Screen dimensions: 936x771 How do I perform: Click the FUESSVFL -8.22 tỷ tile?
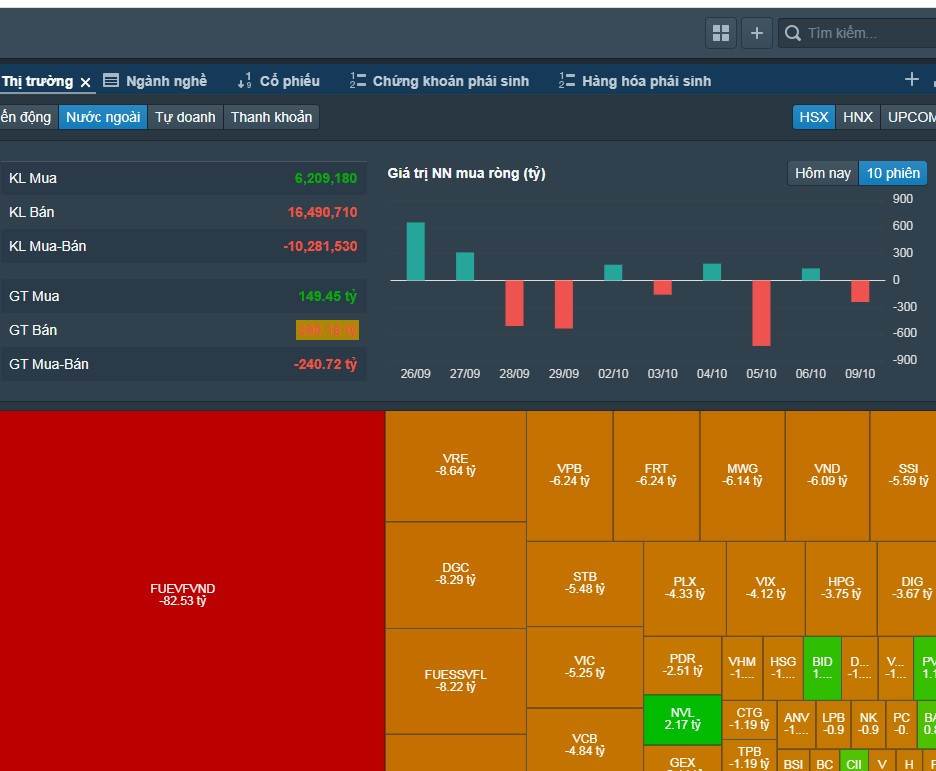[x=455, y=681]
